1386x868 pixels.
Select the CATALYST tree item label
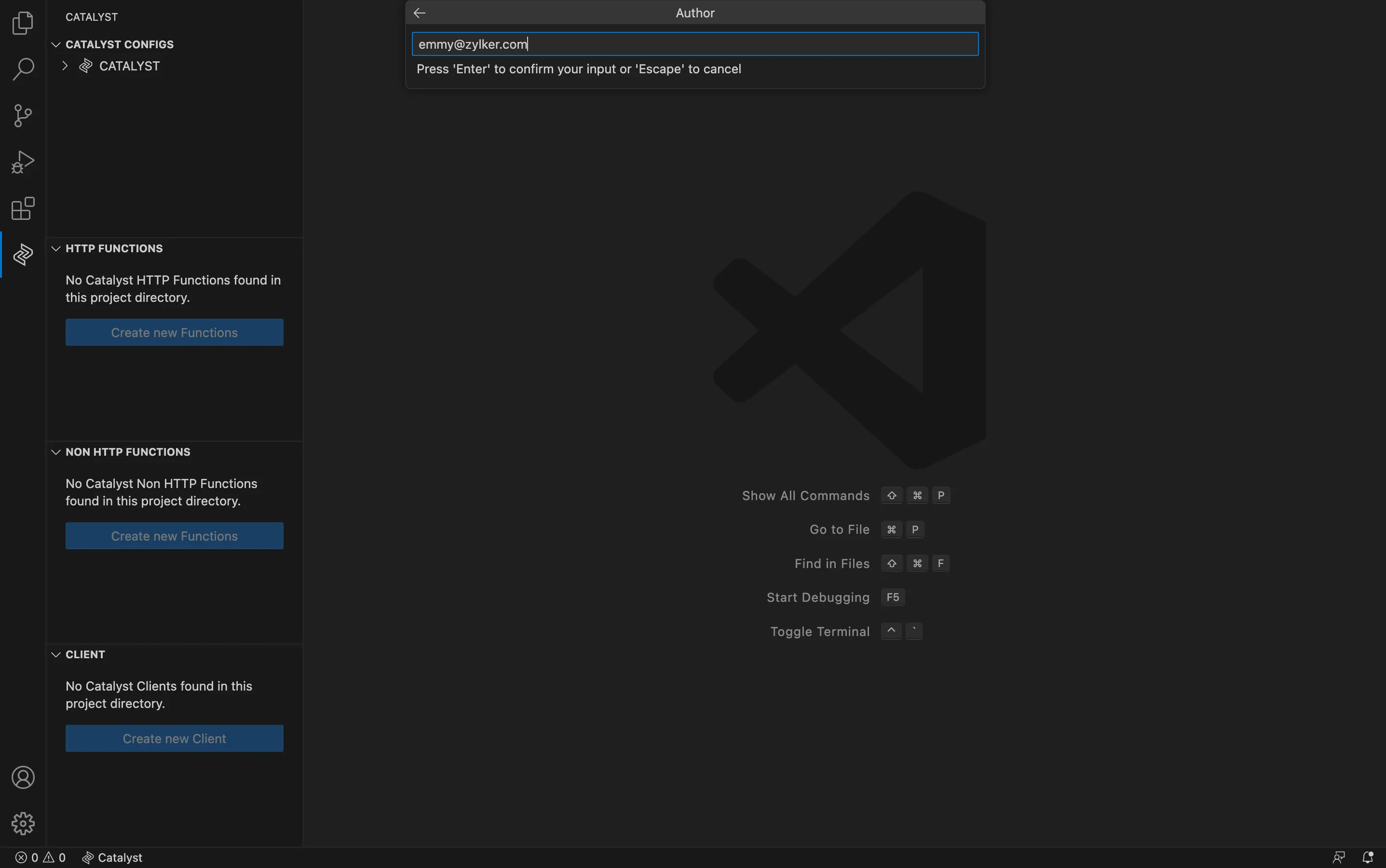click(130, 66)
